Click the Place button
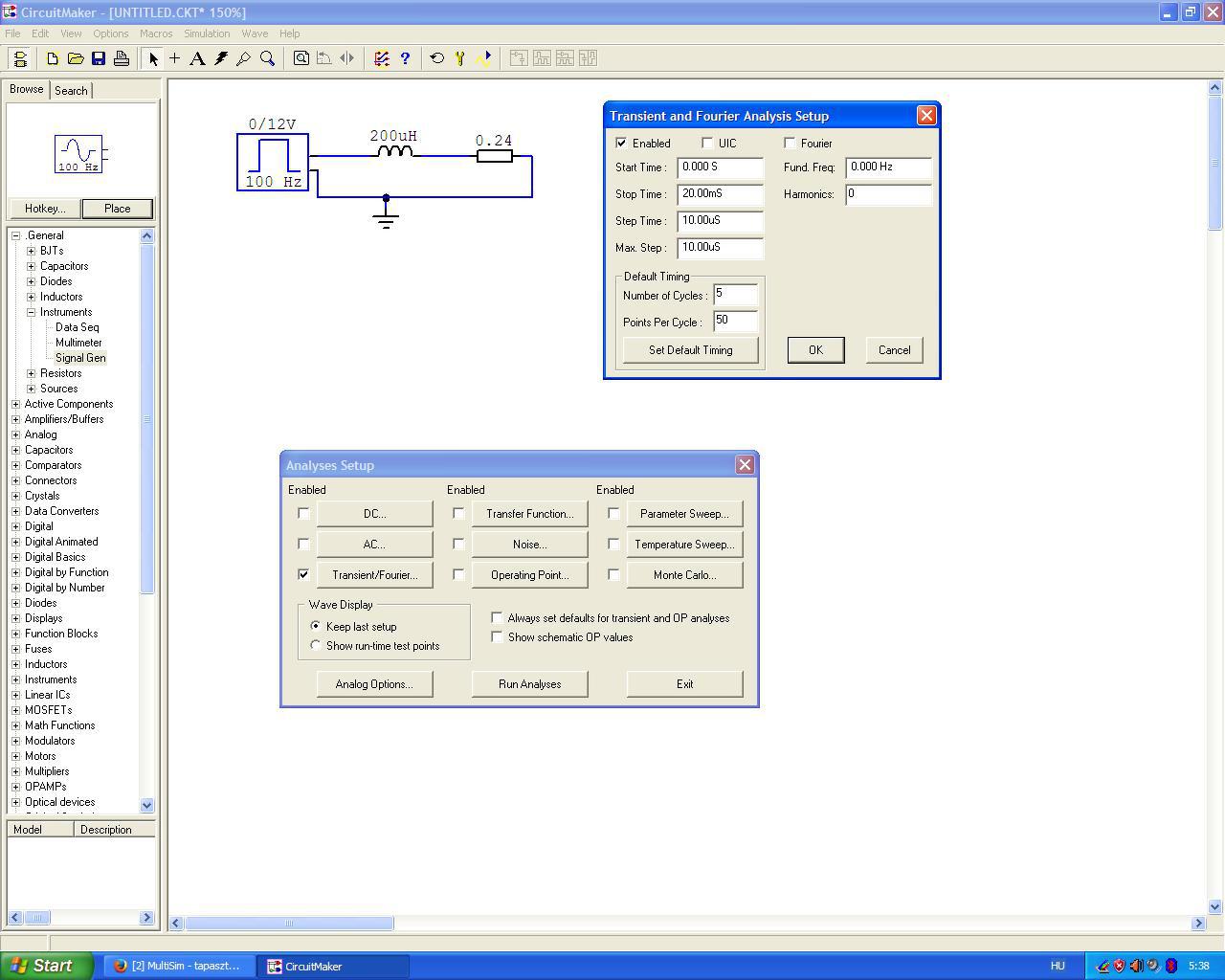The width and height of the screenshot is (1225, 980). tap(117, 209)
